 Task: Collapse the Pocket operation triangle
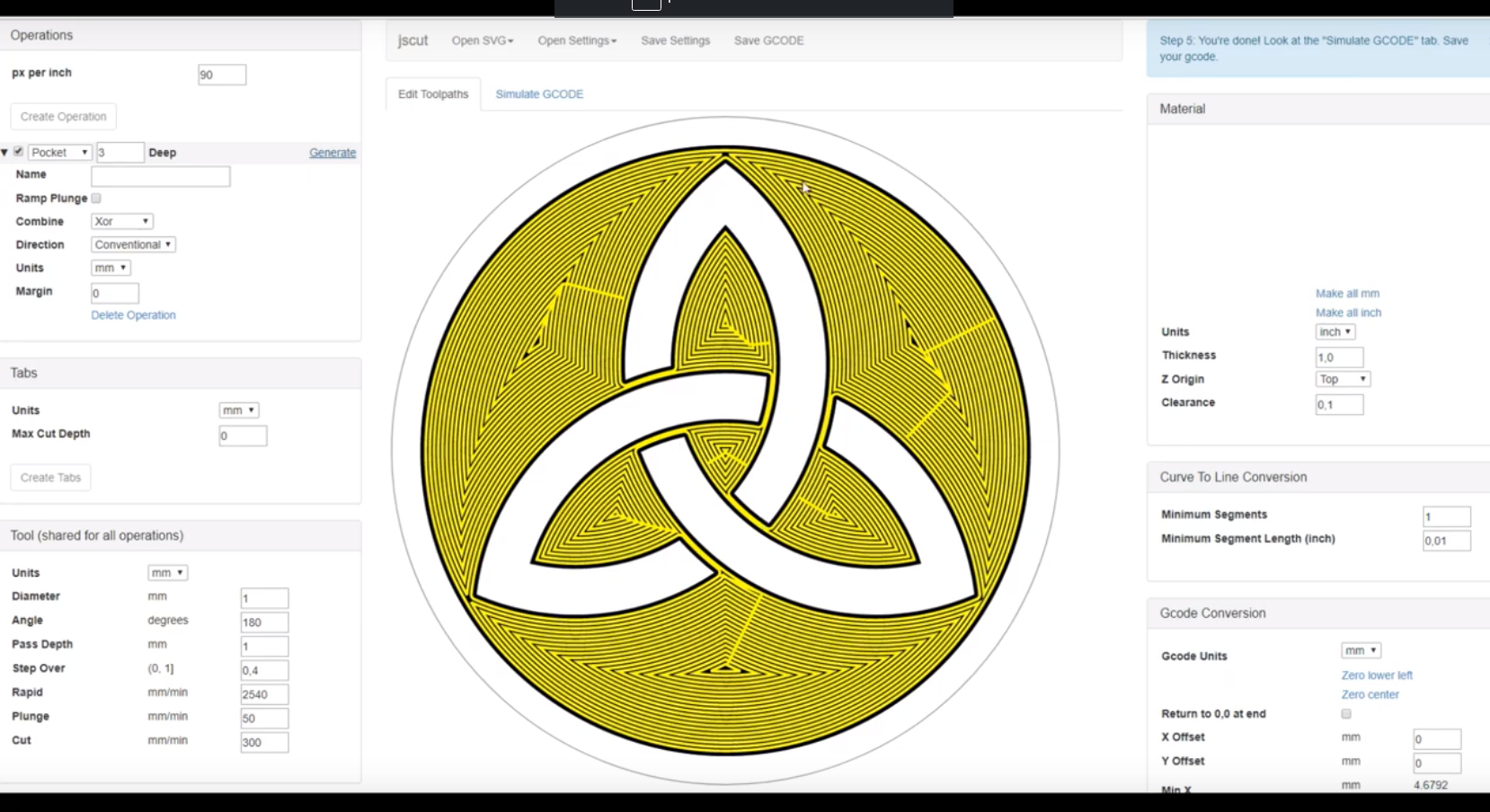coord(5,153)
